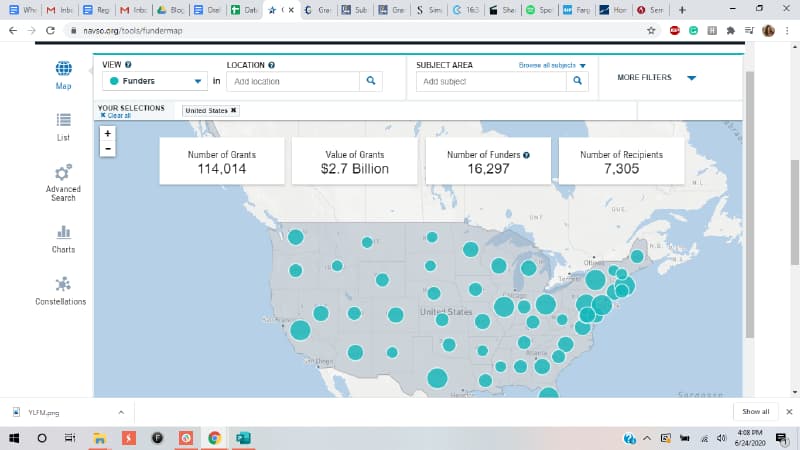Open the Map view in sidebar

63,70
